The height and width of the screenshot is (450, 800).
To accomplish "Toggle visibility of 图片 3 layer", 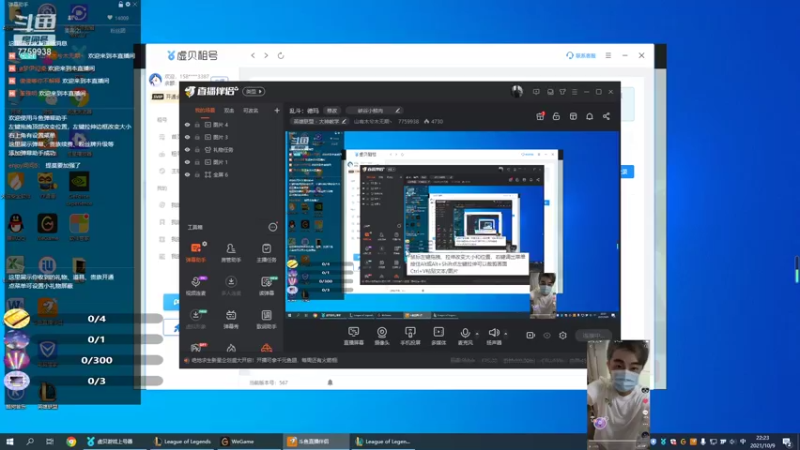I will (x=187, y=137).
